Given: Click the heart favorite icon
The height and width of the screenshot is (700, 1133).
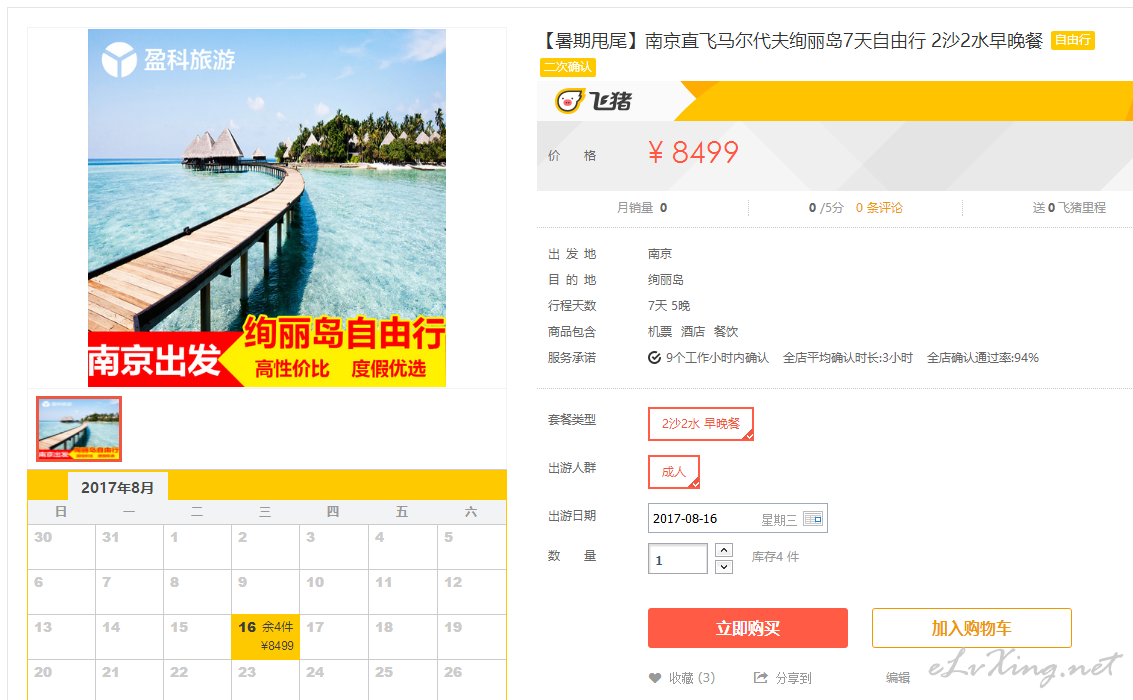Looking at the screenshot, I should click(x=655, y=678).
